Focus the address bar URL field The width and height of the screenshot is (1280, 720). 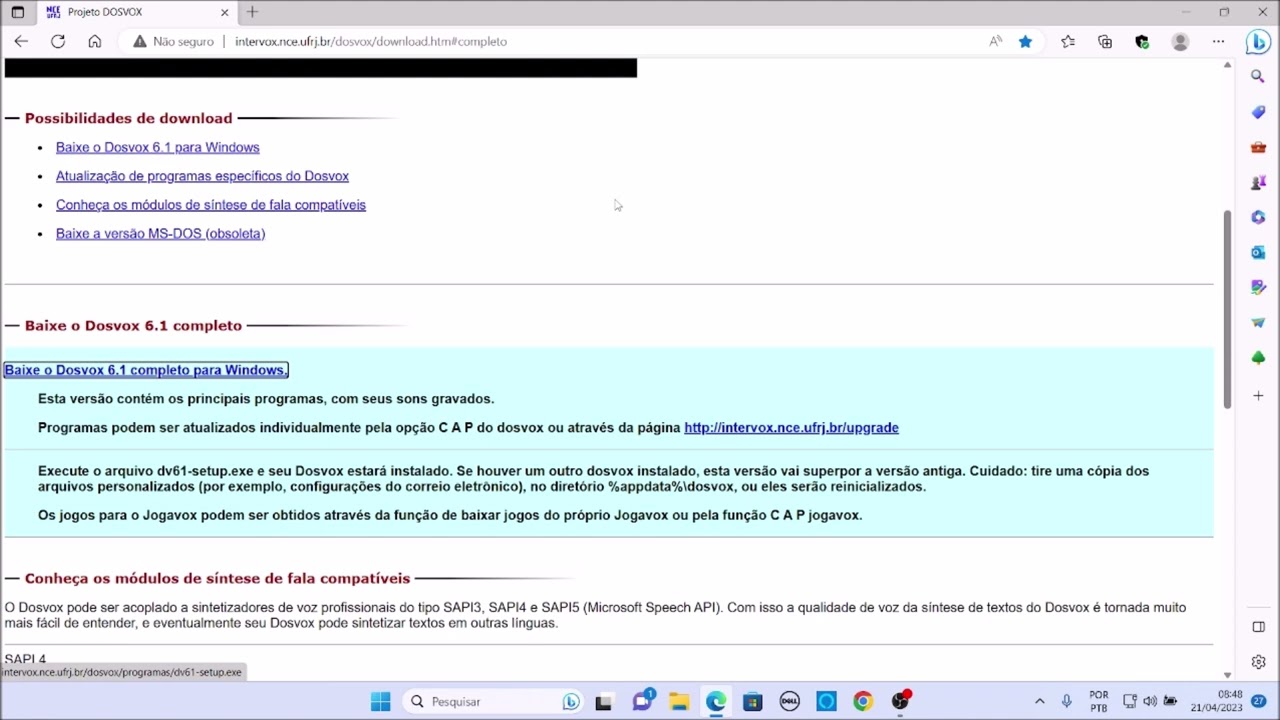click(x=371, y=41)
